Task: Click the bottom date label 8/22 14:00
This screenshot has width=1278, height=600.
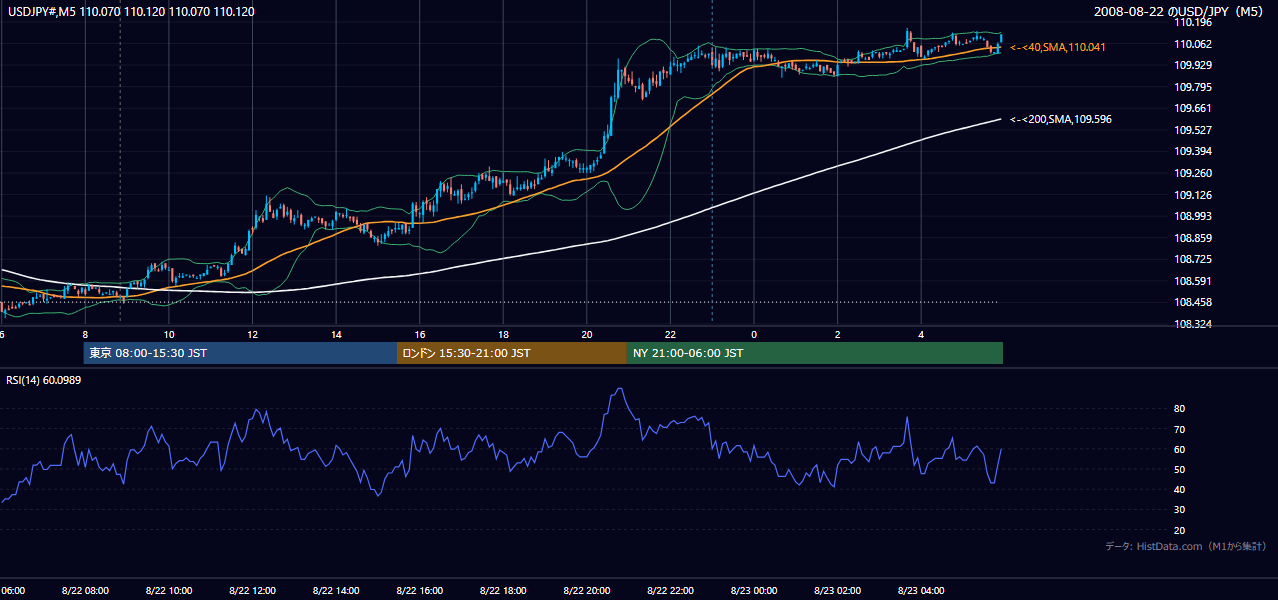Action: click(x=336, y=590)
